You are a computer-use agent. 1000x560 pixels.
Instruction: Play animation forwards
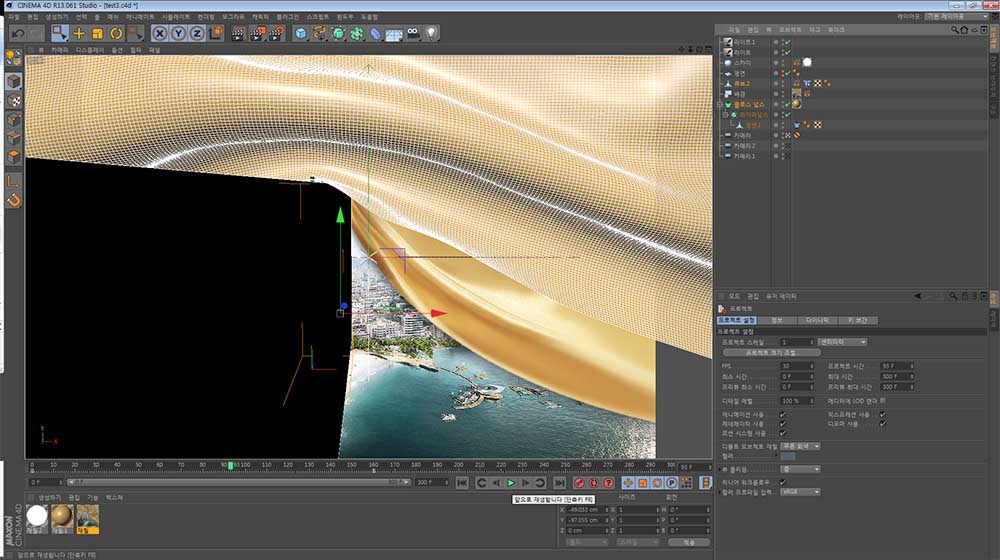click(x=511, y=483)
